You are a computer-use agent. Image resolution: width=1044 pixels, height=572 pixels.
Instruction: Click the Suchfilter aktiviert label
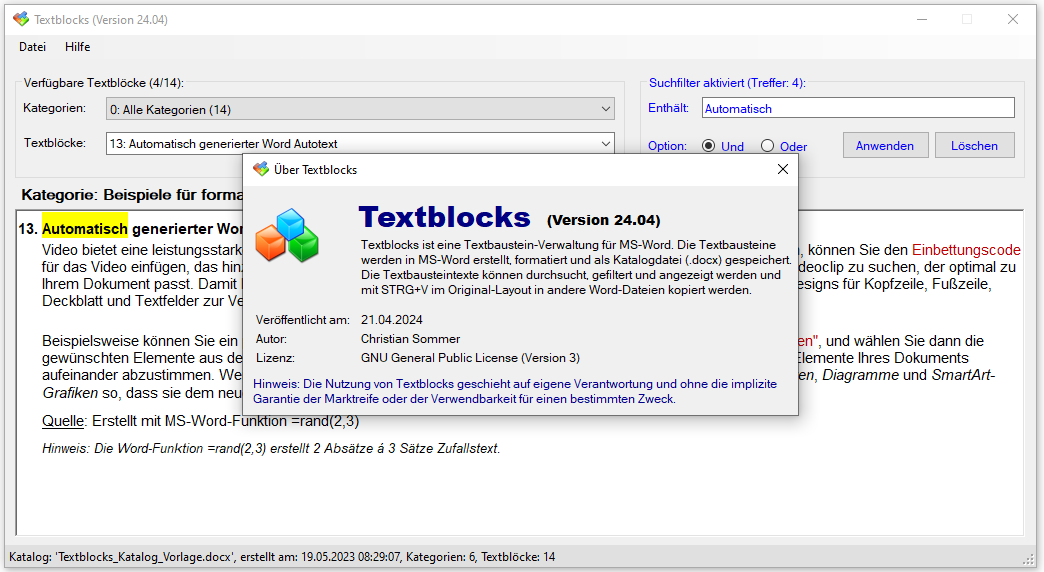point(727,83)
